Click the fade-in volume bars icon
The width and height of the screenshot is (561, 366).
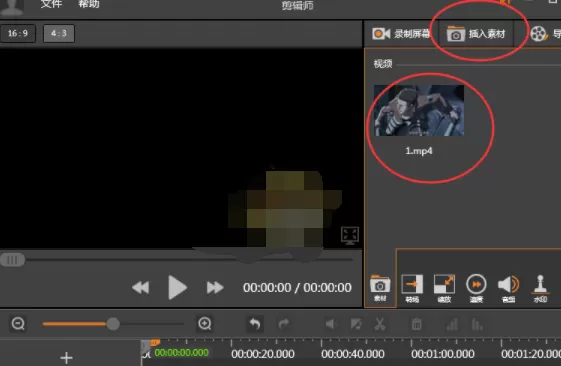coord(452,324)
